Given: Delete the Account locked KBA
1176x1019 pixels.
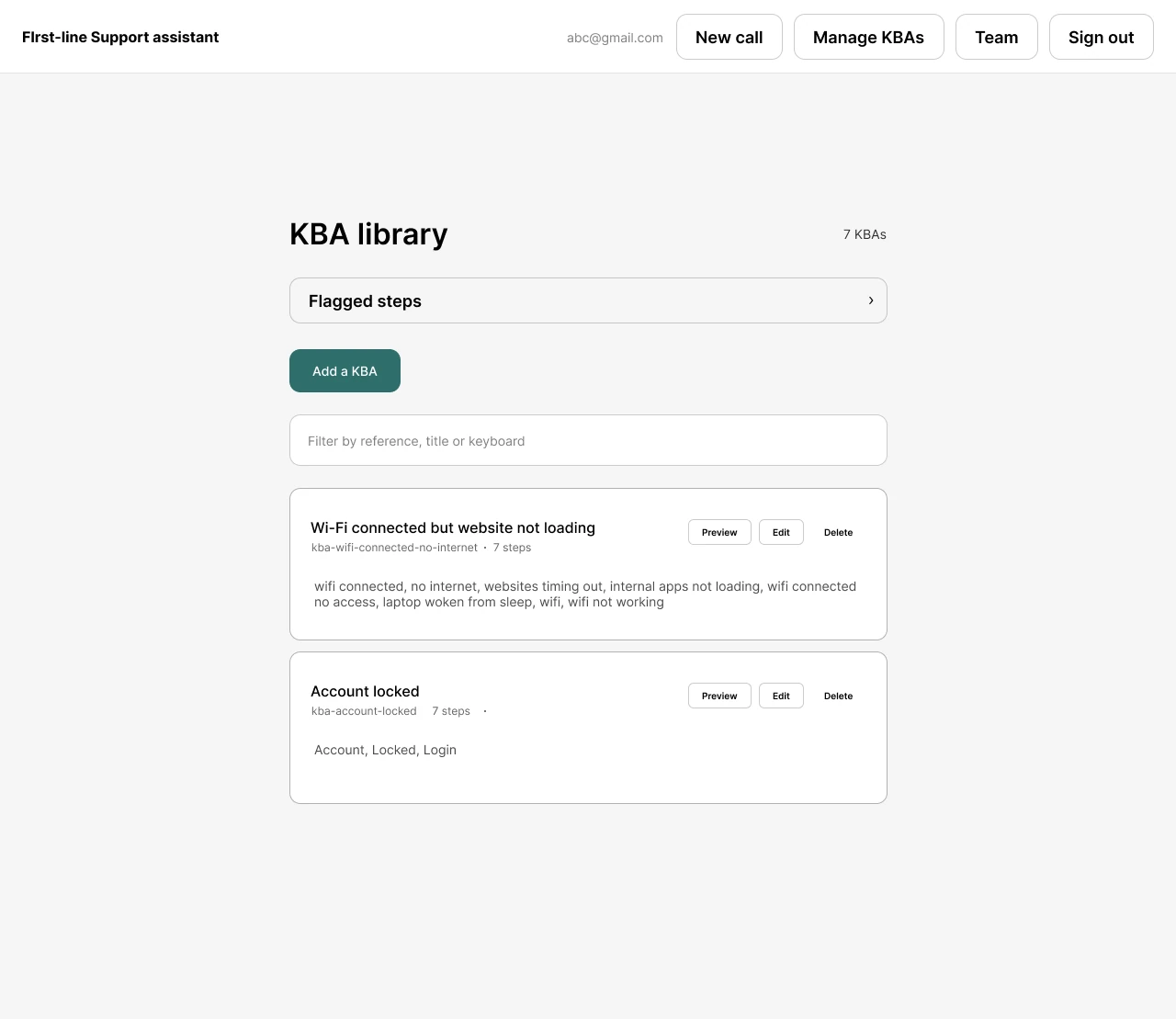Looking at the screenshot, I should coord(838,696).
